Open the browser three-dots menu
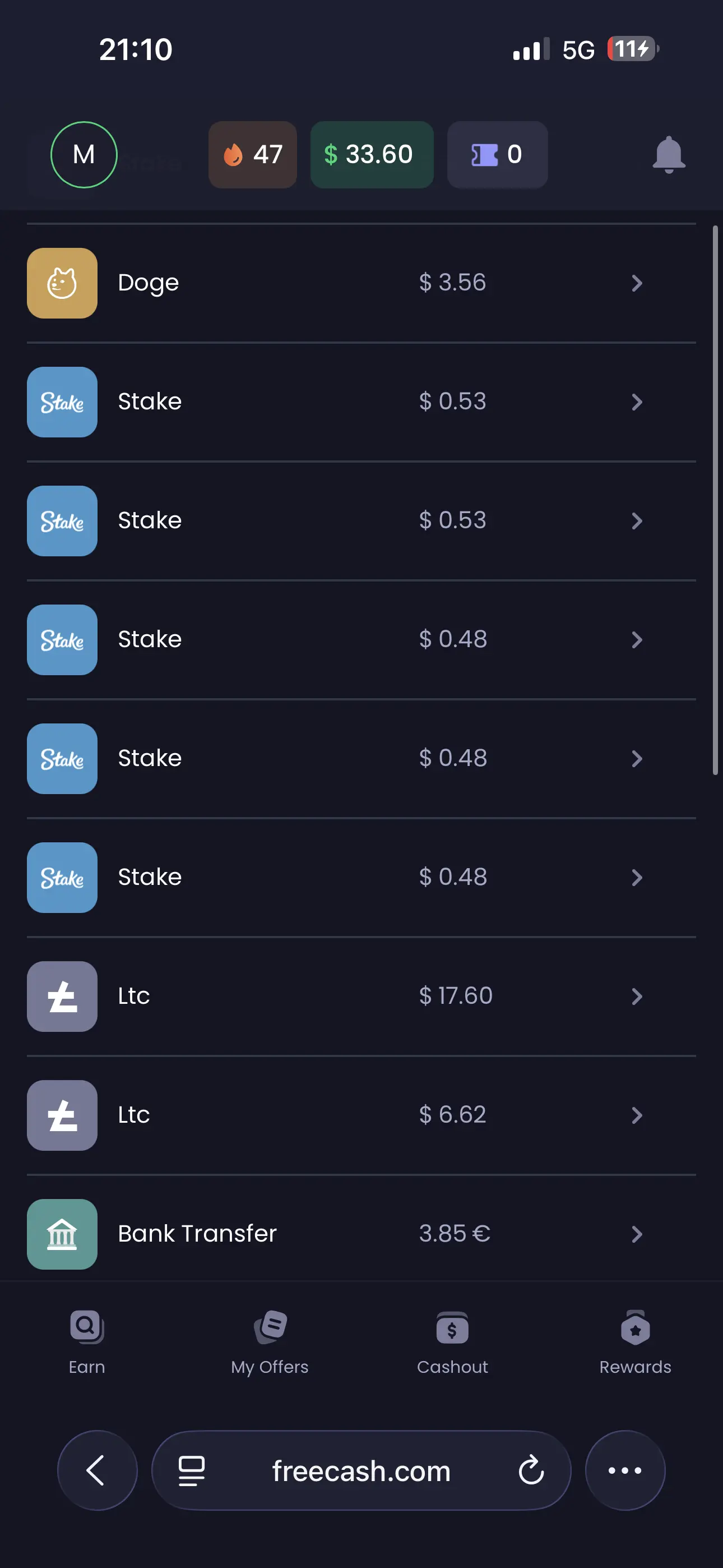This screenshot has height=1568, width=723. tap(625, 1470)
